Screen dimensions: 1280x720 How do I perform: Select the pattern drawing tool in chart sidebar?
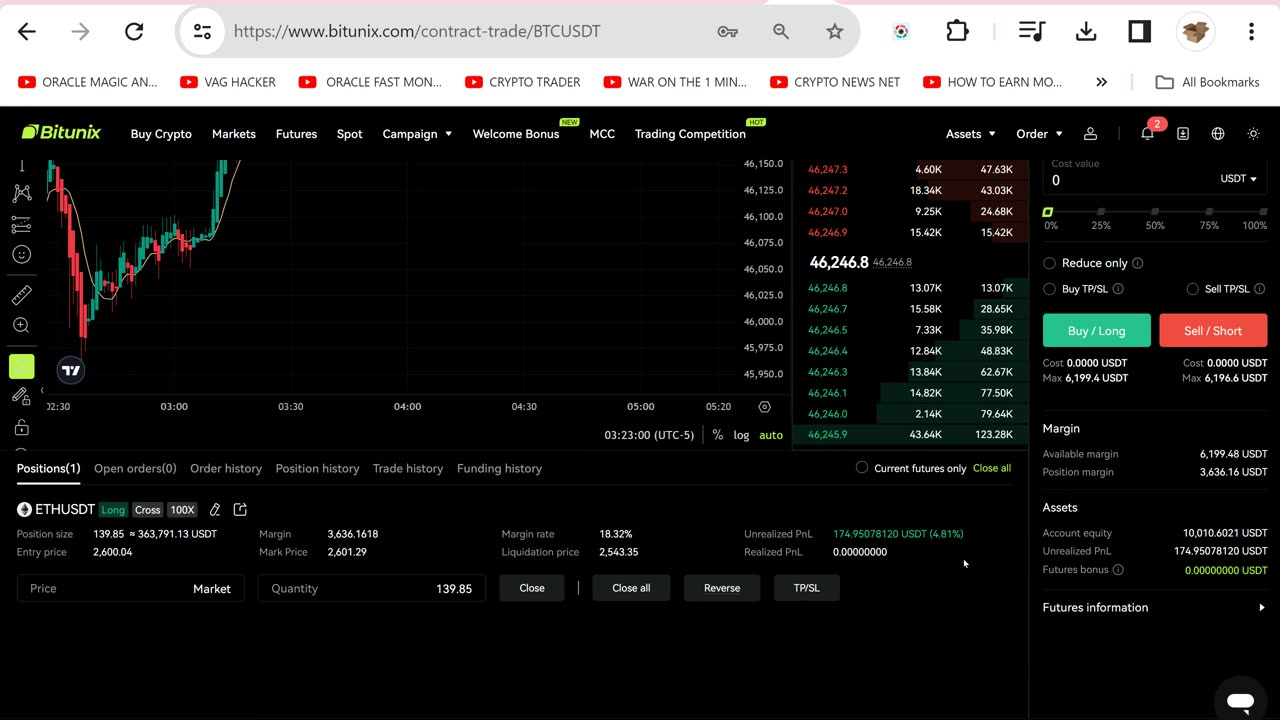point(21,193)
